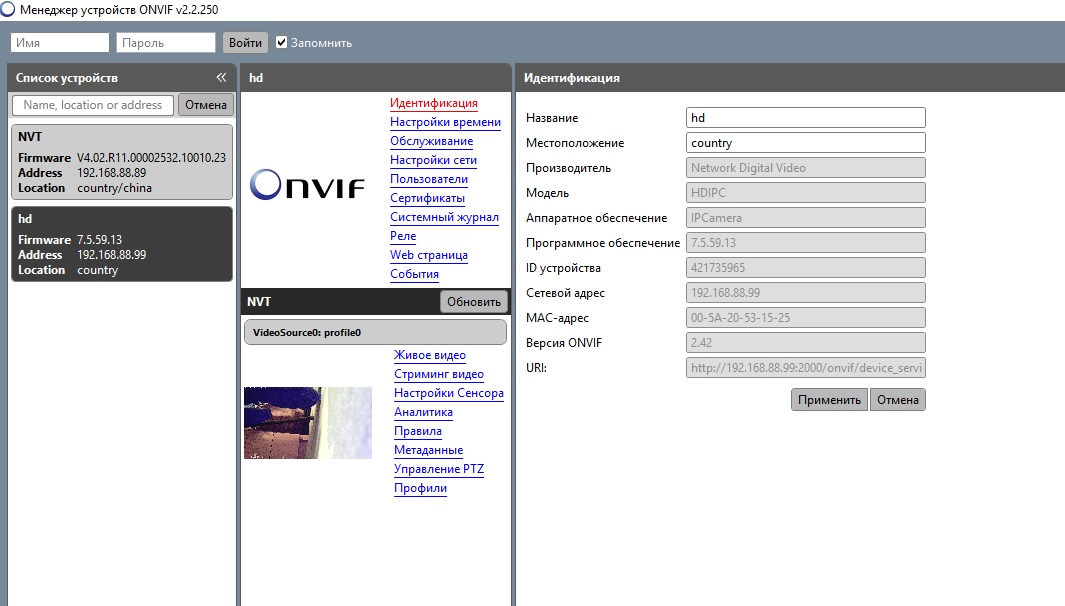Expand VideoSource0: profile0 header

(375, 332)
